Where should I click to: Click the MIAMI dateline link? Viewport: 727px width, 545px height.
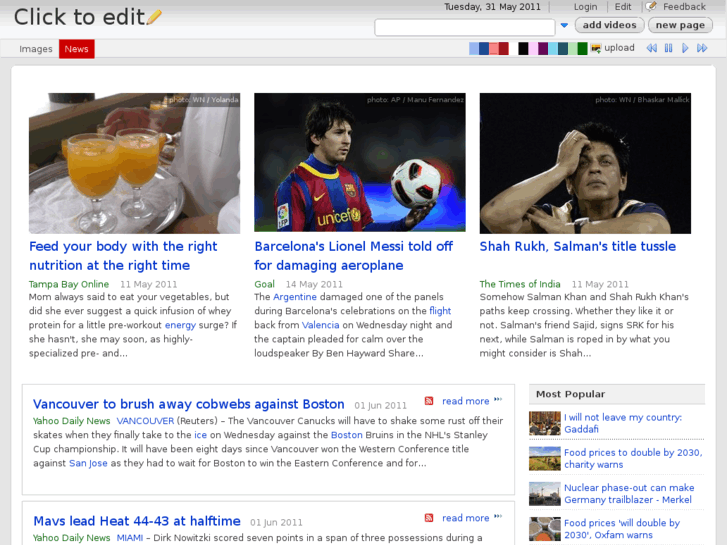coord(129,538)
